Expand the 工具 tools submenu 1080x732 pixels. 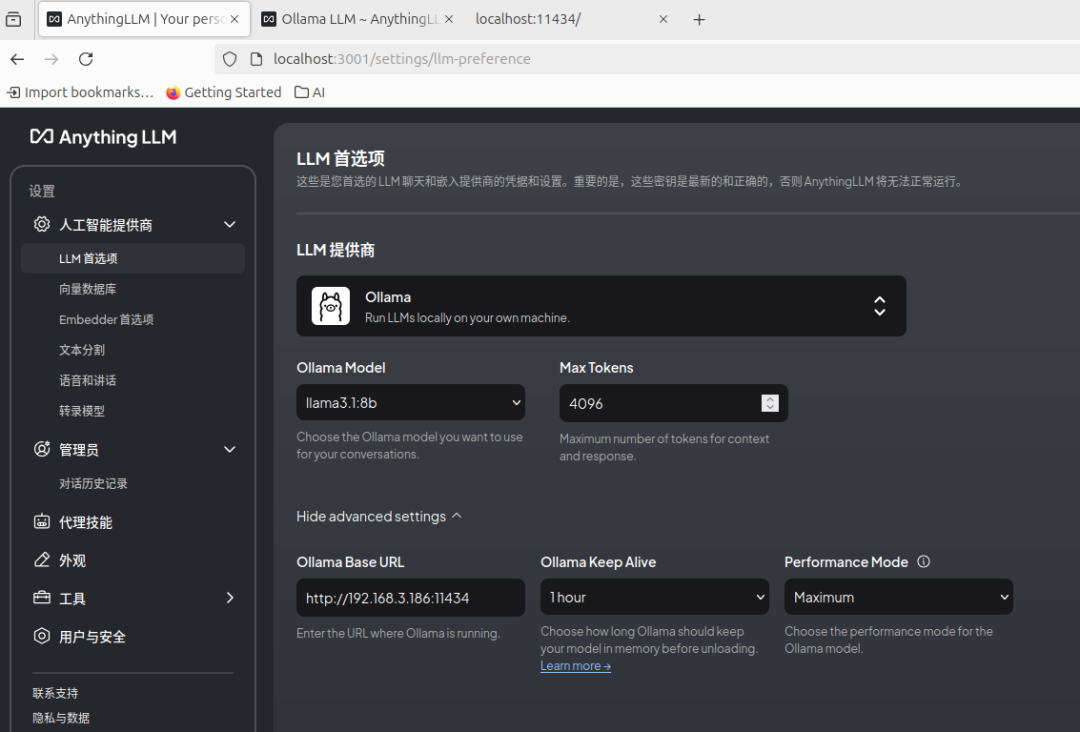click(229, 598)
